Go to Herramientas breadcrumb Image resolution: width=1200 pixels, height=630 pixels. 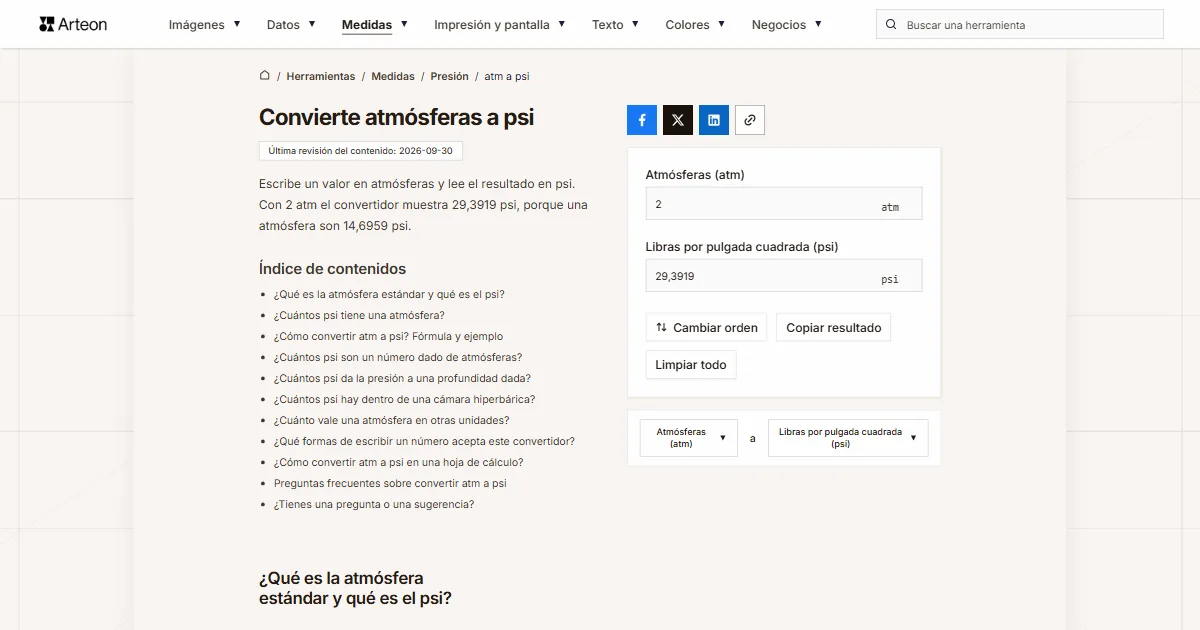coord(321,76)
